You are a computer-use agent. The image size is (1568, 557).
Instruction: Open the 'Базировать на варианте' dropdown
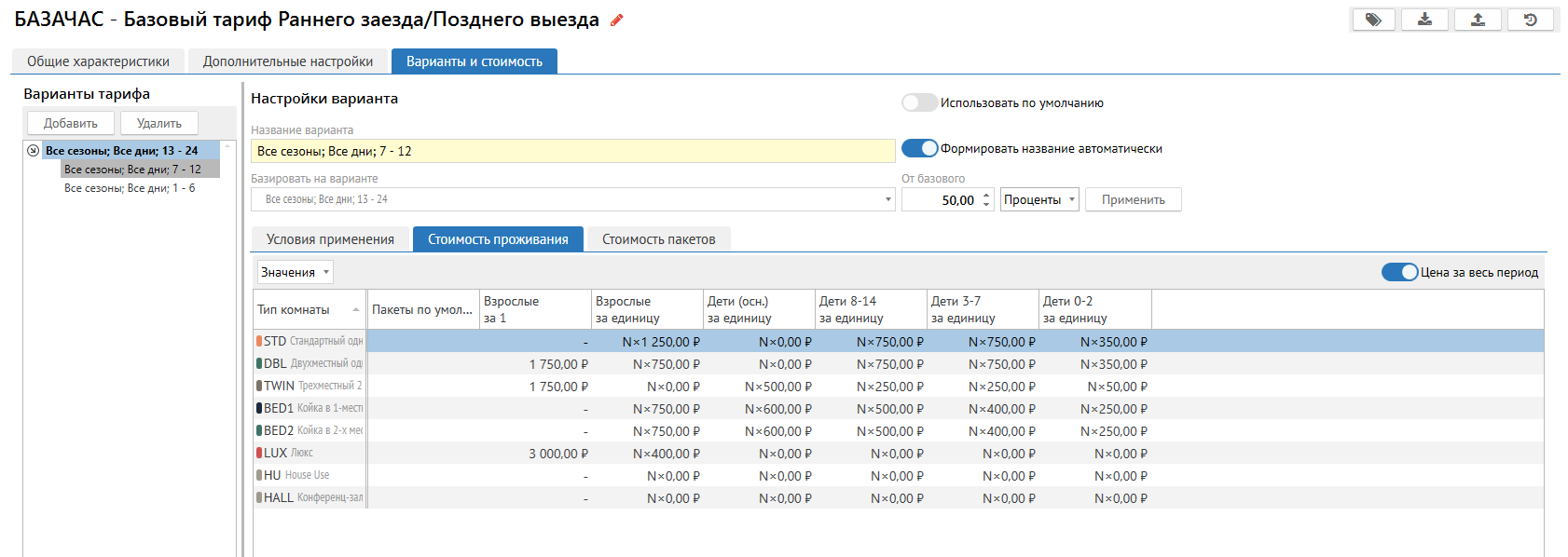pyautogui.click(x=887, y=200)
